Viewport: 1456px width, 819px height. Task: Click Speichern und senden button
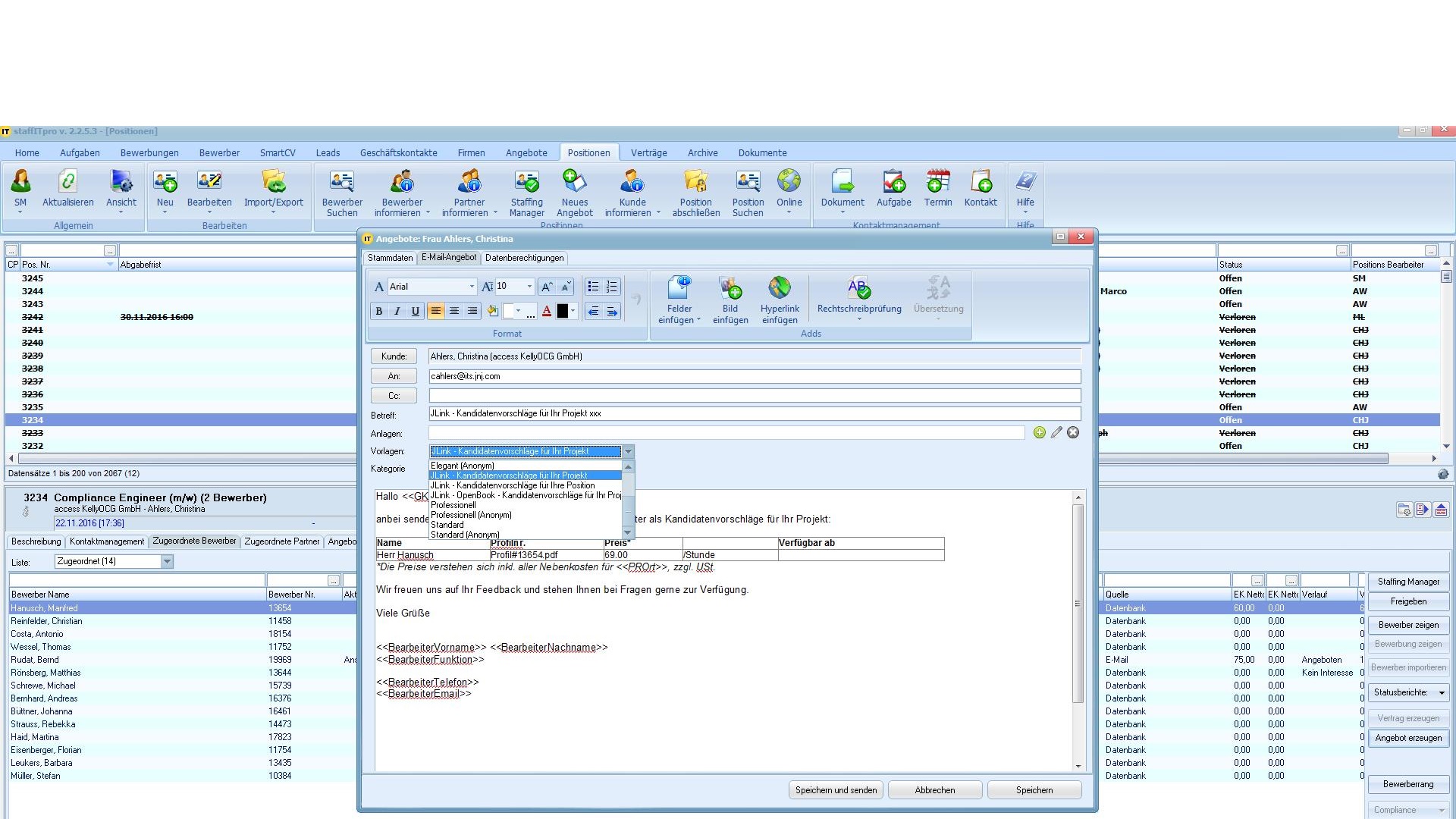pos(836,790)
